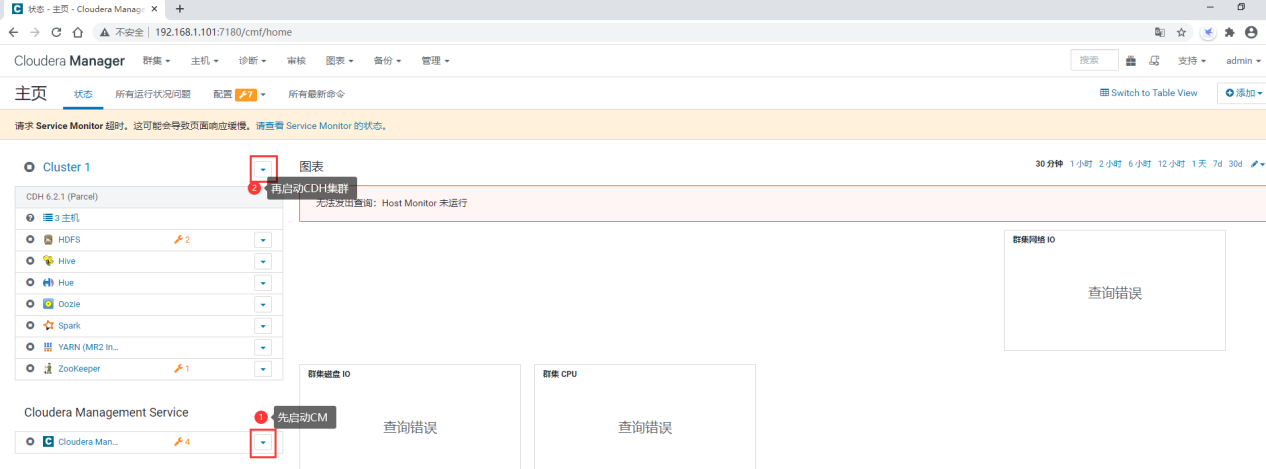Open the 管理 menu
Viewport: 1266px width, 469px height.
[x=435, y=61]
